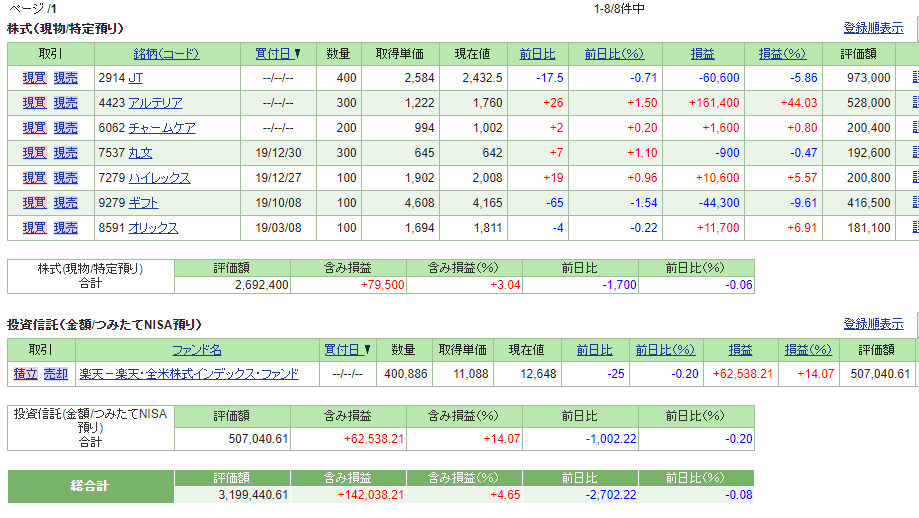
Task: Select 評価額 cell 973,000 for JT
Action: click(869, 78)
